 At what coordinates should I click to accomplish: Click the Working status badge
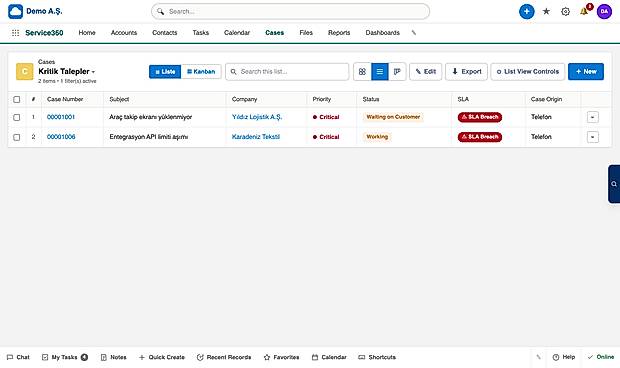click(377, 137)
